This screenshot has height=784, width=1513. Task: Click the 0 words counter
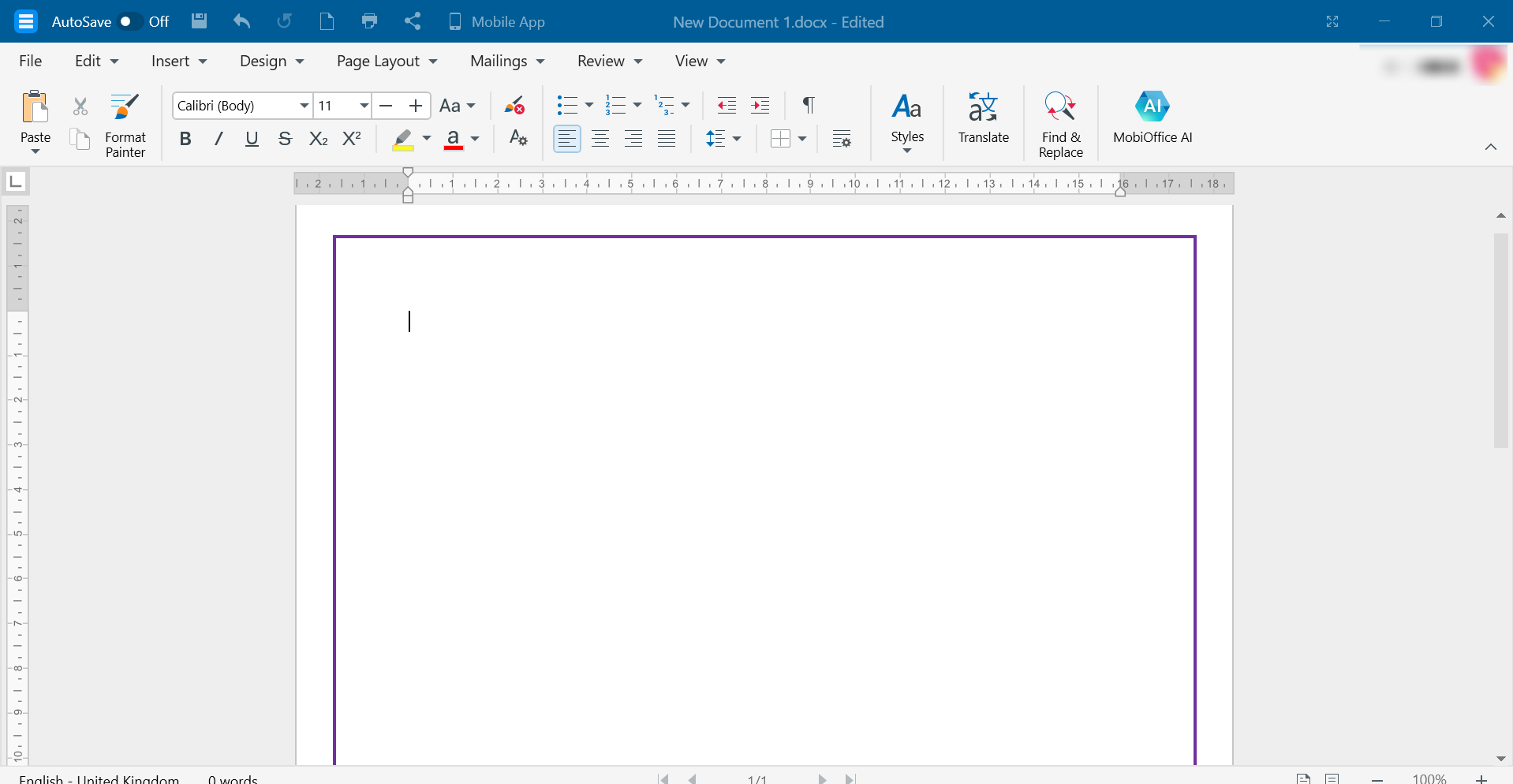point(232,778)
